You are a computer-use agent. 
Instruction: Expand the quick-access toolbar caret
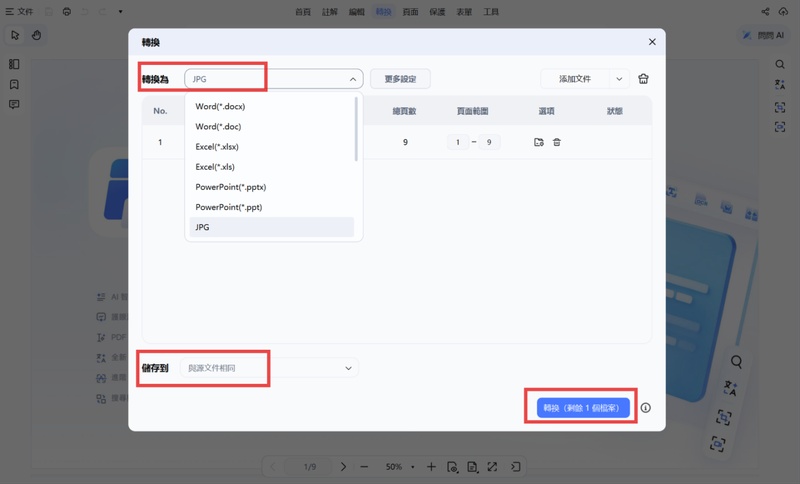[x=120, y=11]
